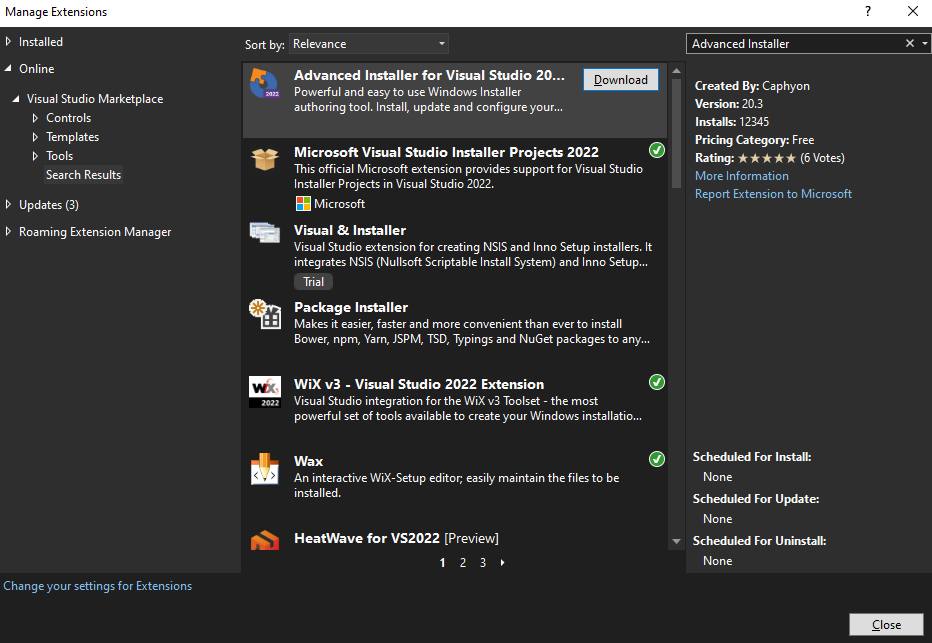Click installed checkmark on Wax extension
Image resolution: width=932 pixels, height=643 pixels.
(657, 459)
